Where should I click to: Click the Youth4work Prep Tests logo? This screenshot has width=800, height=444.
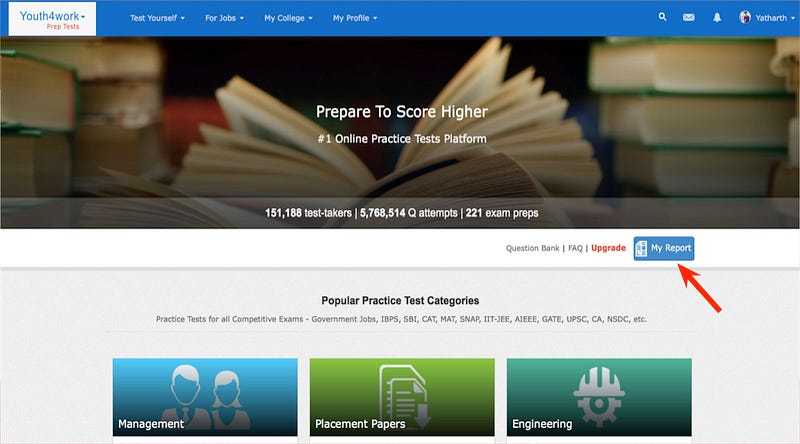(52, 19)
